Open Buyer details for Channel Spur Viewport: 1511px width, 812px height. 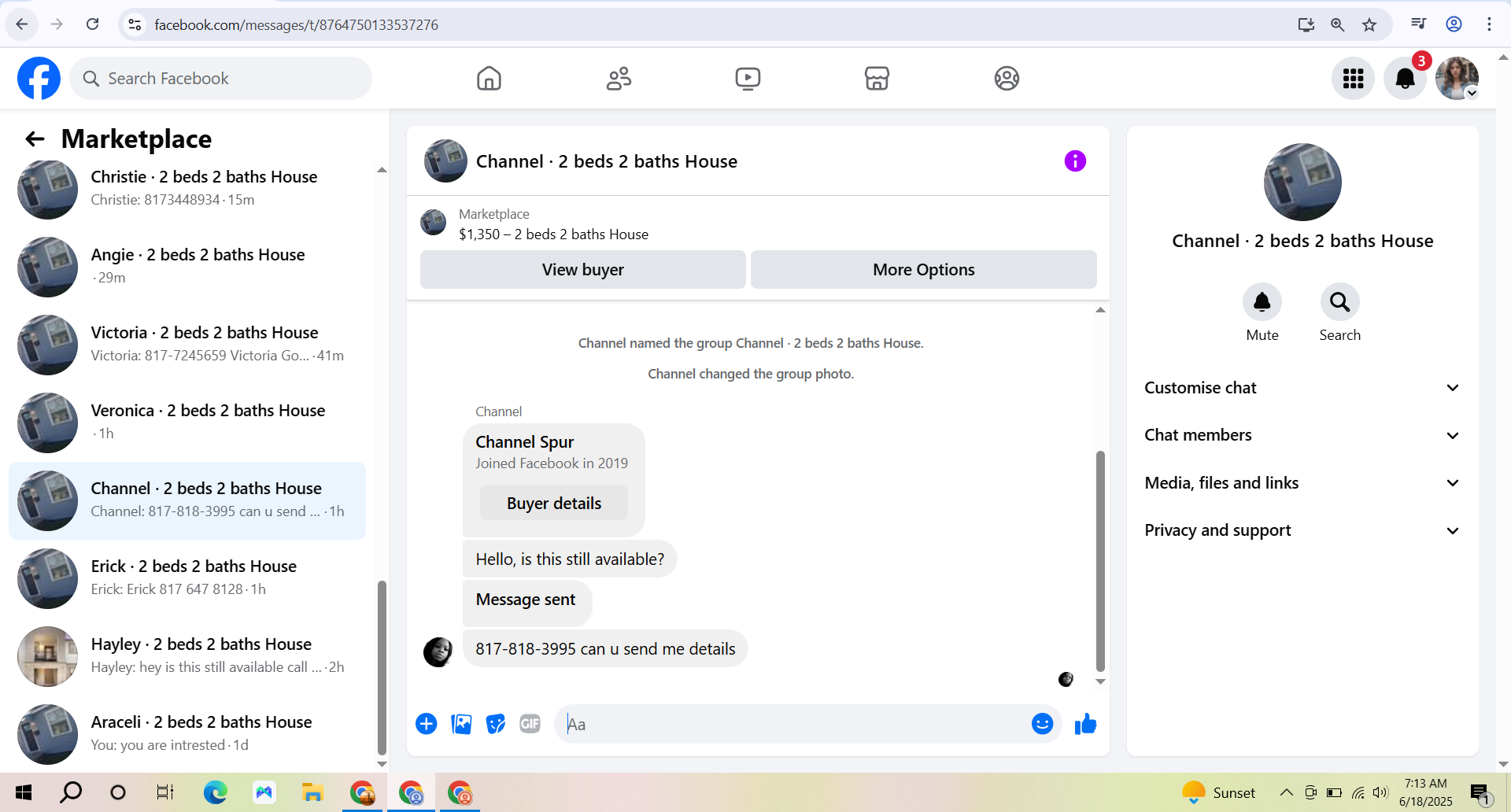(x=554, y=504)
